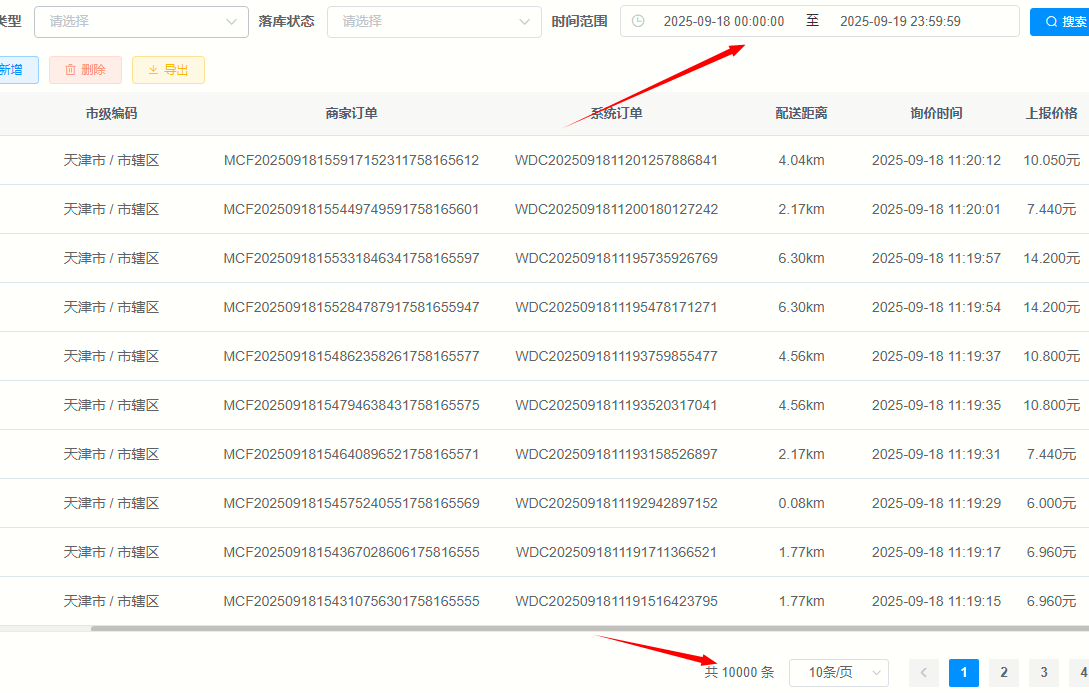Click the 6.000元 price cell
The image size is (1089, 693).
point(1051,503)
